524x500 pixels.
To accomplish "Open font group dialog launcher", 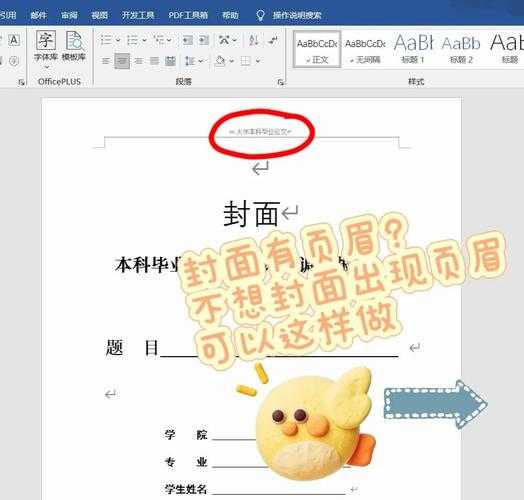I will [x=21, y=82].
